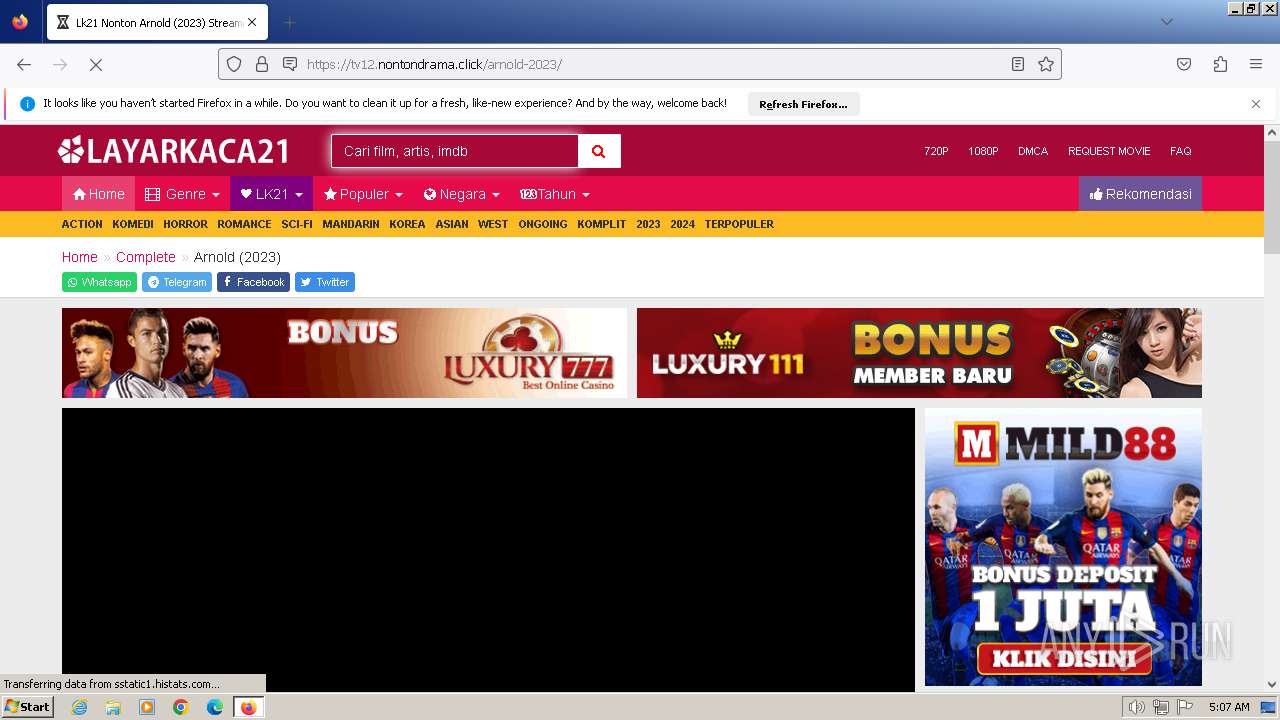Launch Microsoft Edge from taskbar
Screen dimensions: 1280x720
click(215, 707)
